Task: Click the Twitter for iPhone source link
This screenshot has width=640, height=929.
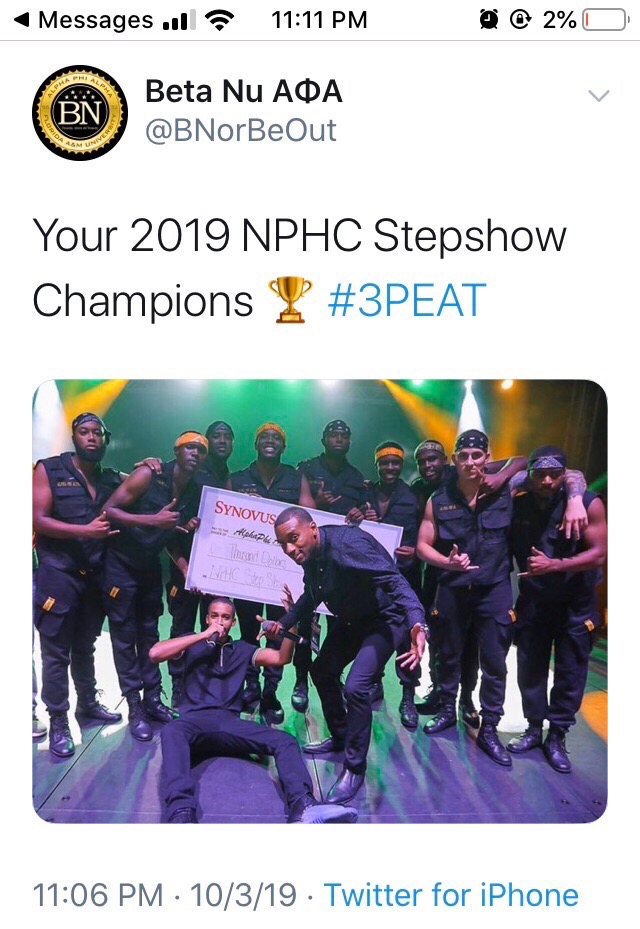Action: pyautogui.click(x=451, y=894)
